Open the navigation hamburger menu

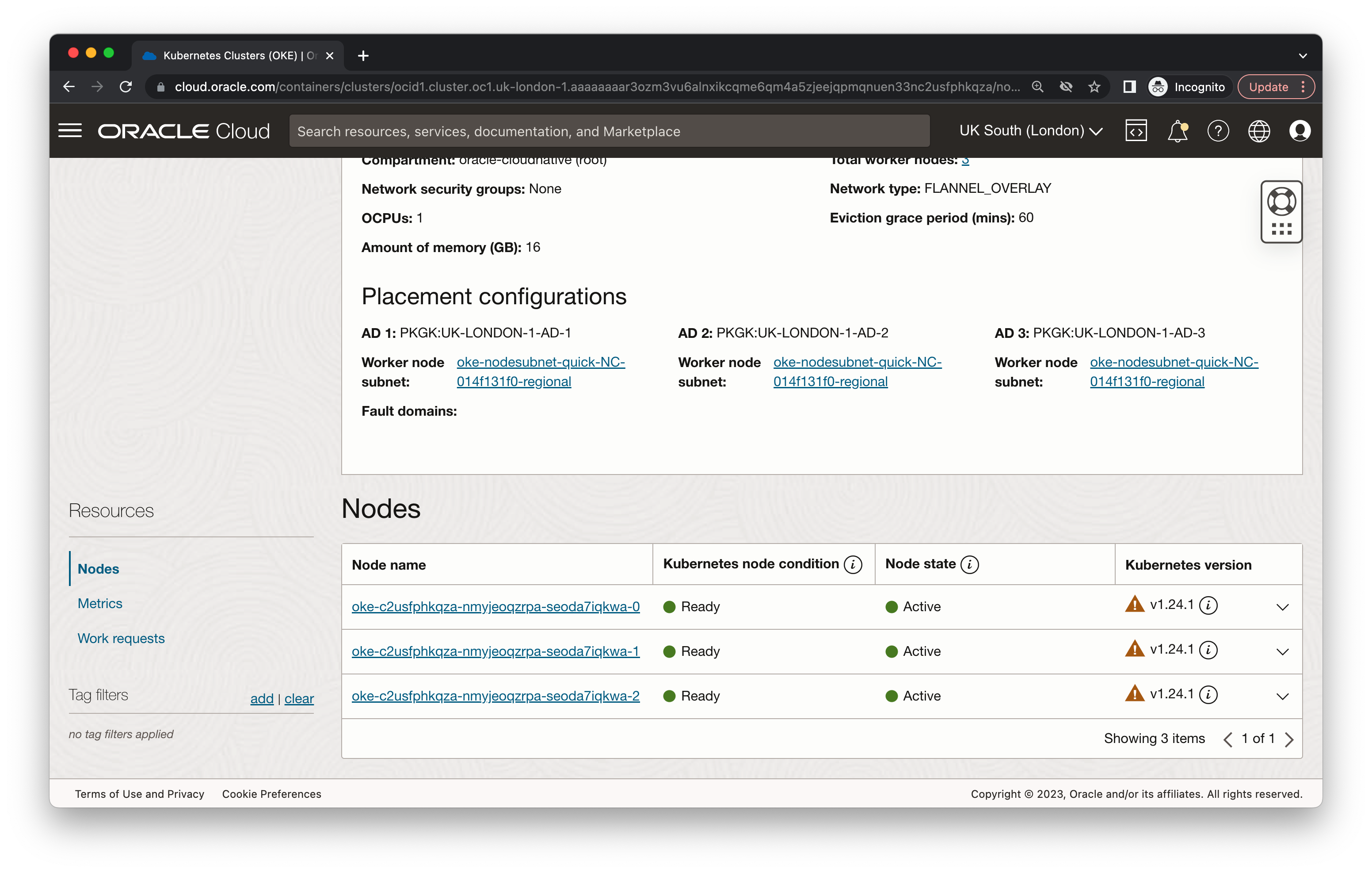(x=71, y=130)
